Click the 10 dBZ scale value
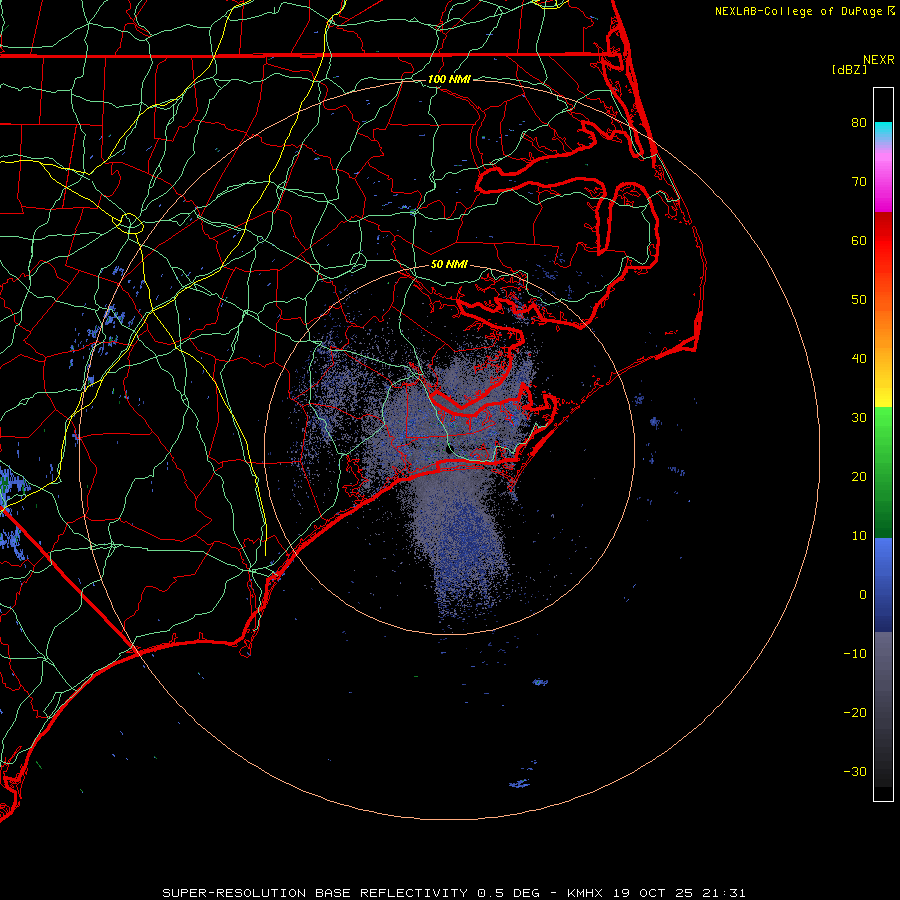Image resolution: width=900 pixels, height=900 pixels. (859, 536)
